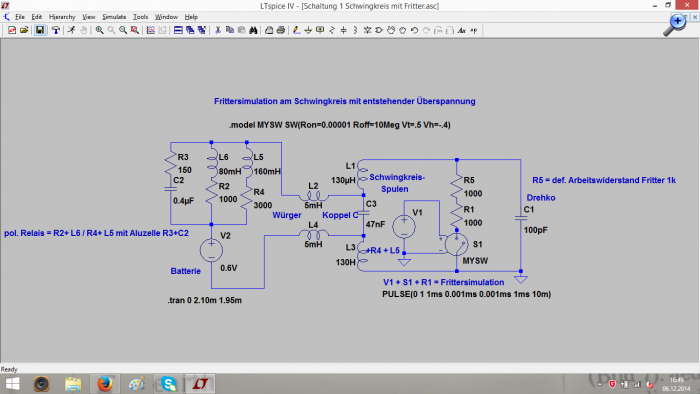Image resolution: width=700 pixels, height=394 pixels.
Task: Open the Help menu
Action: click(x=191, y=17)
